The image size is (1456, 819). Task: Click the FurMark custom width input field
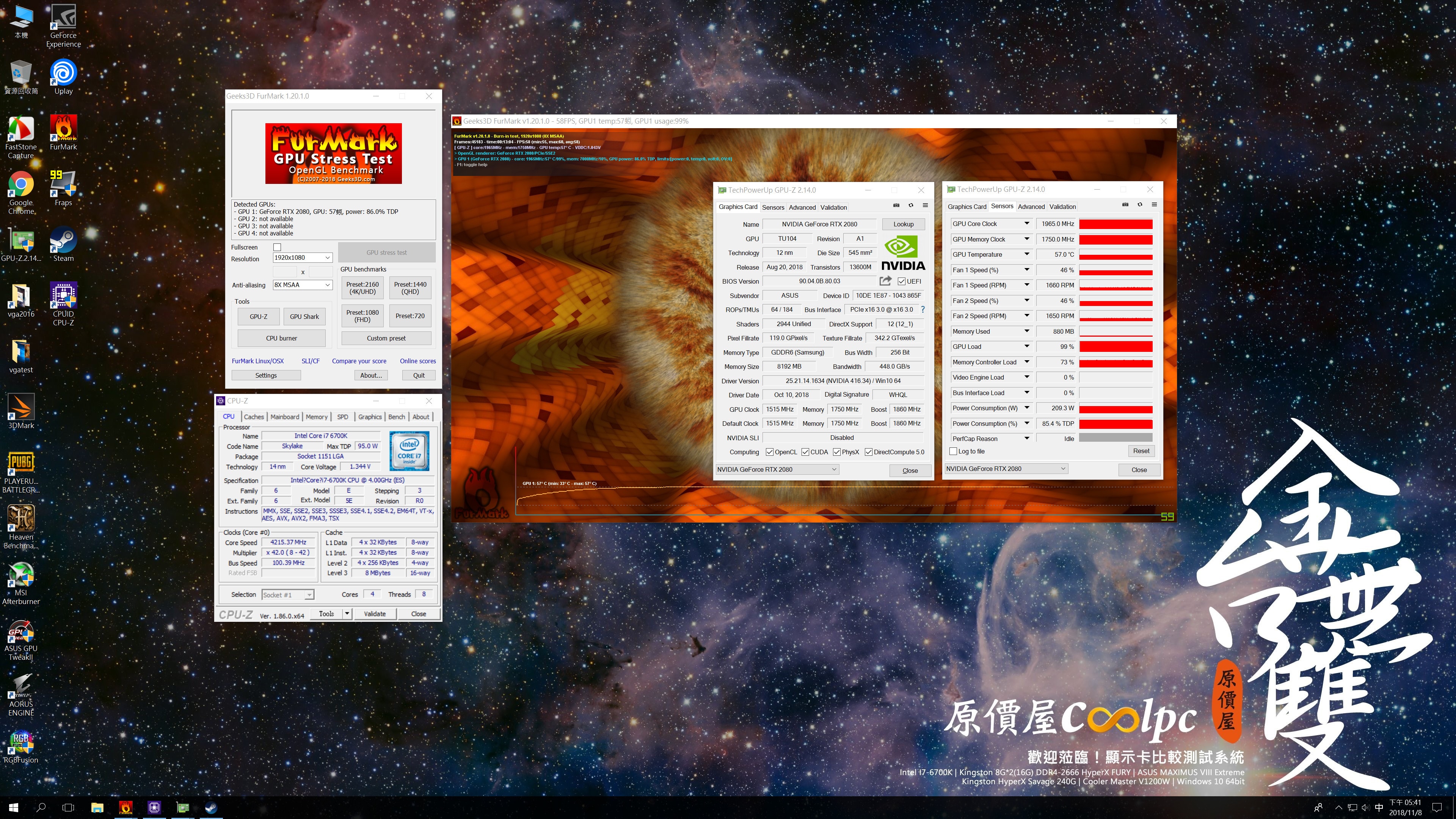(x=286, y=272)
